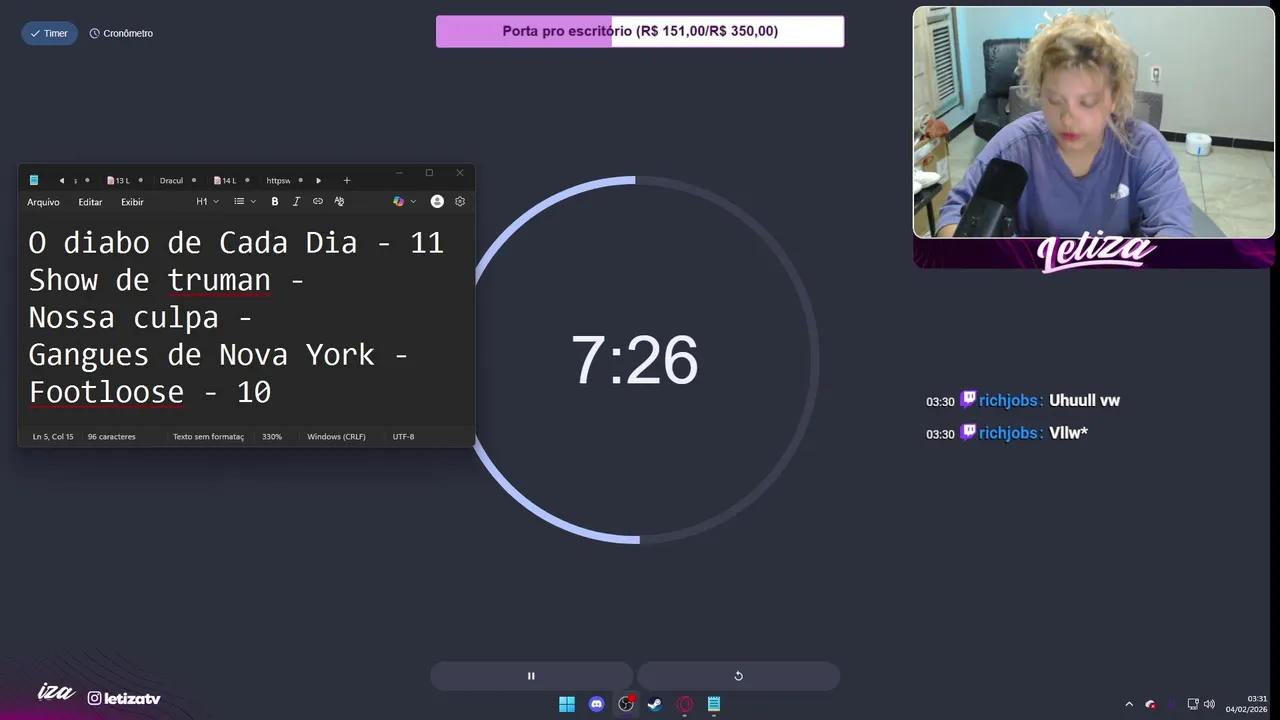The image size is (1280, 720).
Task: Click the 'Porta pro escritório' donation goal bar
Action: coord(640,31)
